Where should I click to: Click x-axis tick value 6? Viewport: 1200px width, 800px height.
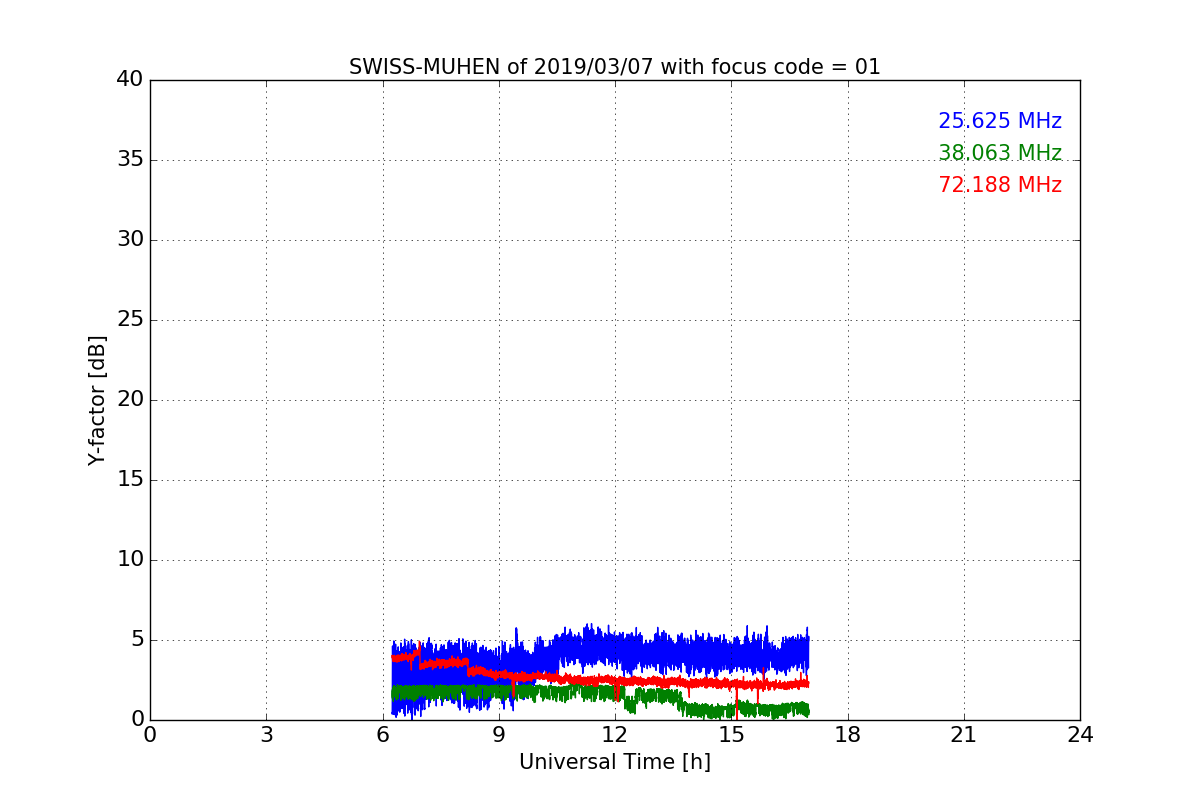point(383,735)
